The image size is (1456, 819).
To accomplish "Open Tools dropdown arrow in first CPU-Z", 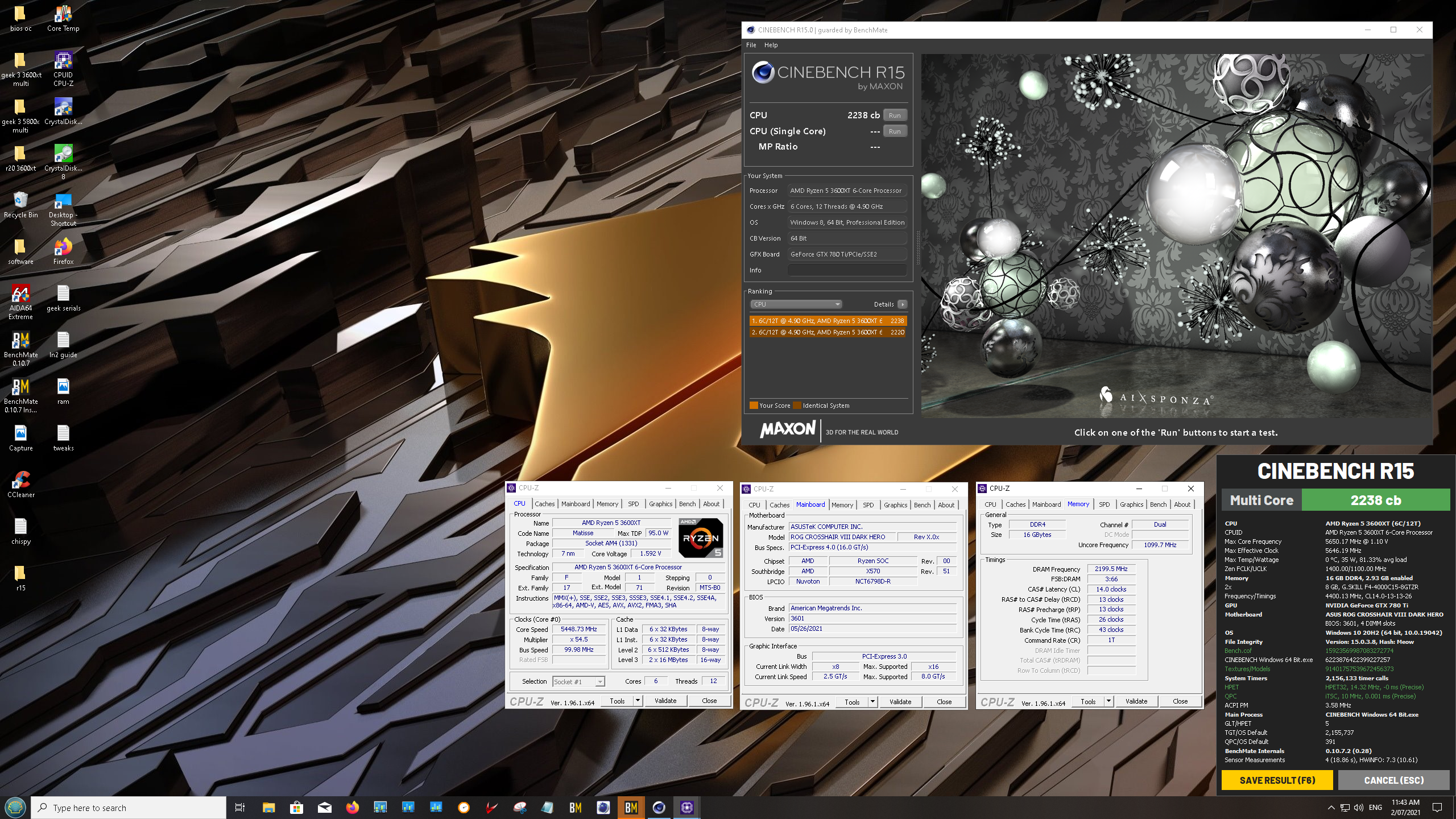I will pyautogui.click(x=638, y=701).
